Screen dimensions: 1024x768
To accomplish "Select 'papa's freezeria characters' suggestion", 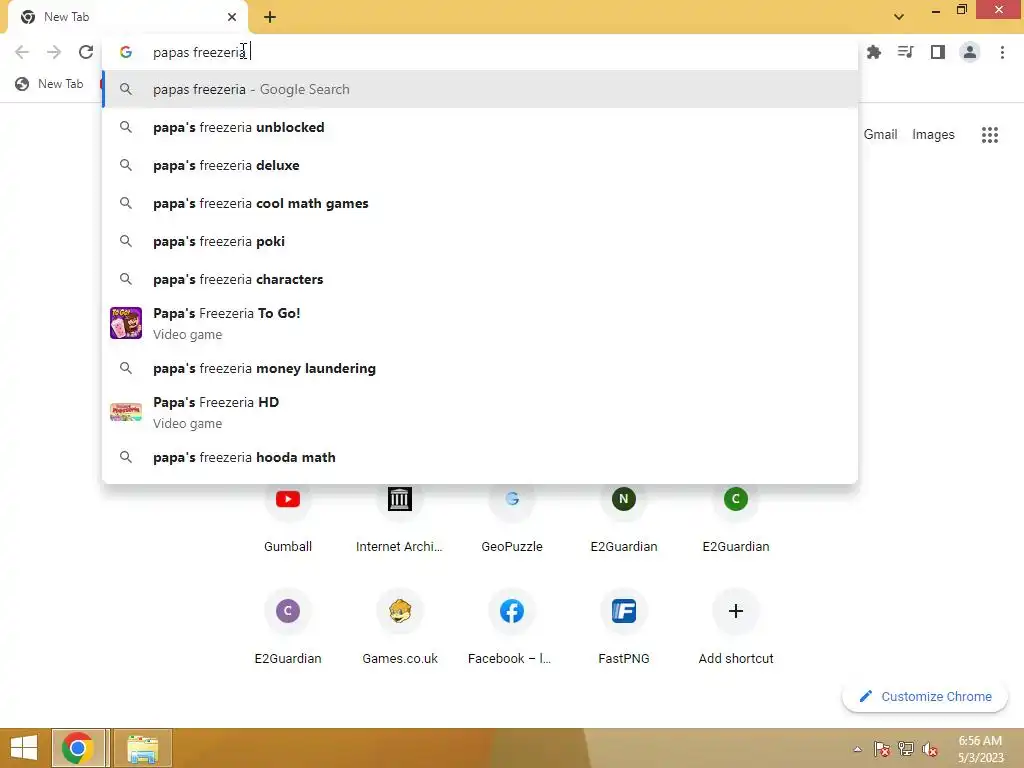I will [480, 279].
